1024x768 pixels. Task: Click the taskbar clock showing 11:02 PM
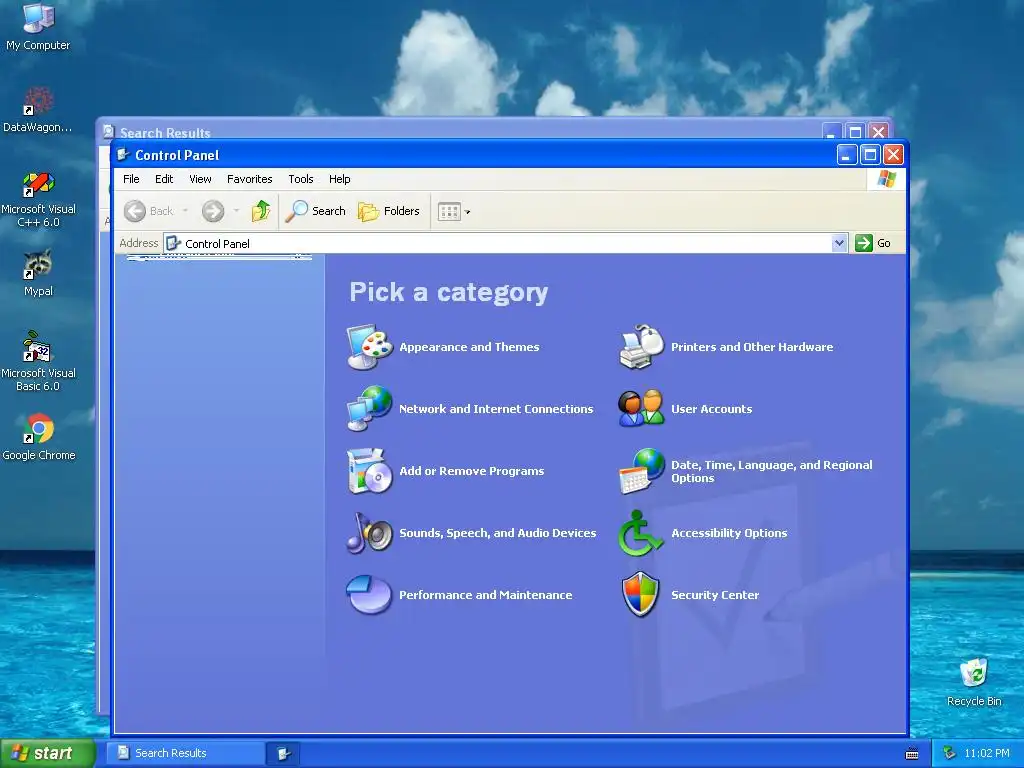coord(987,753)
